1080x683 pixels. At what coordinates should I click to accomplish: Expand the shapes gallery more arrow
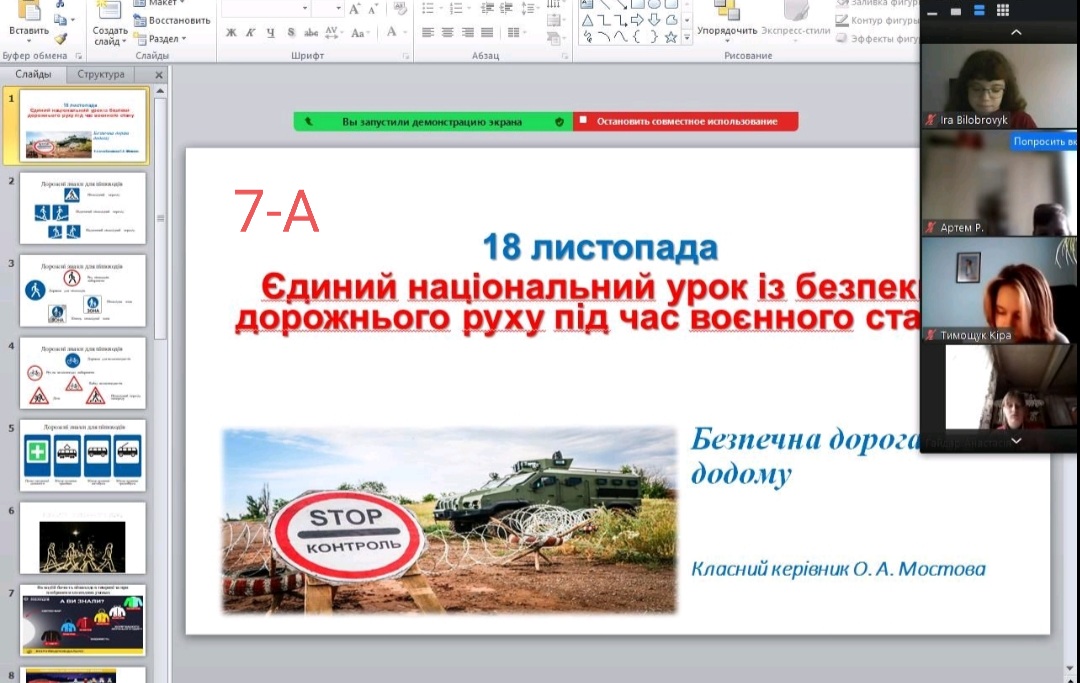687,37
